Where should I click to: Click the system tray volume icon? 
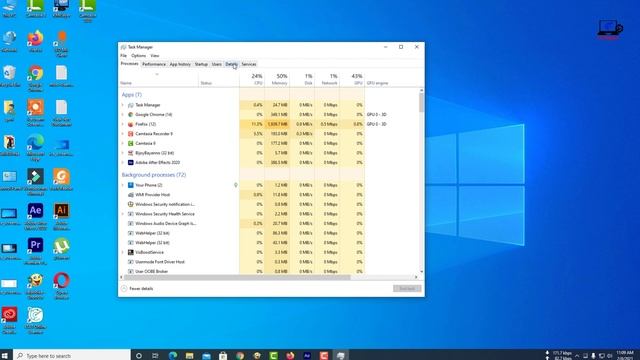pyautogui.click(x=609, y=356)
